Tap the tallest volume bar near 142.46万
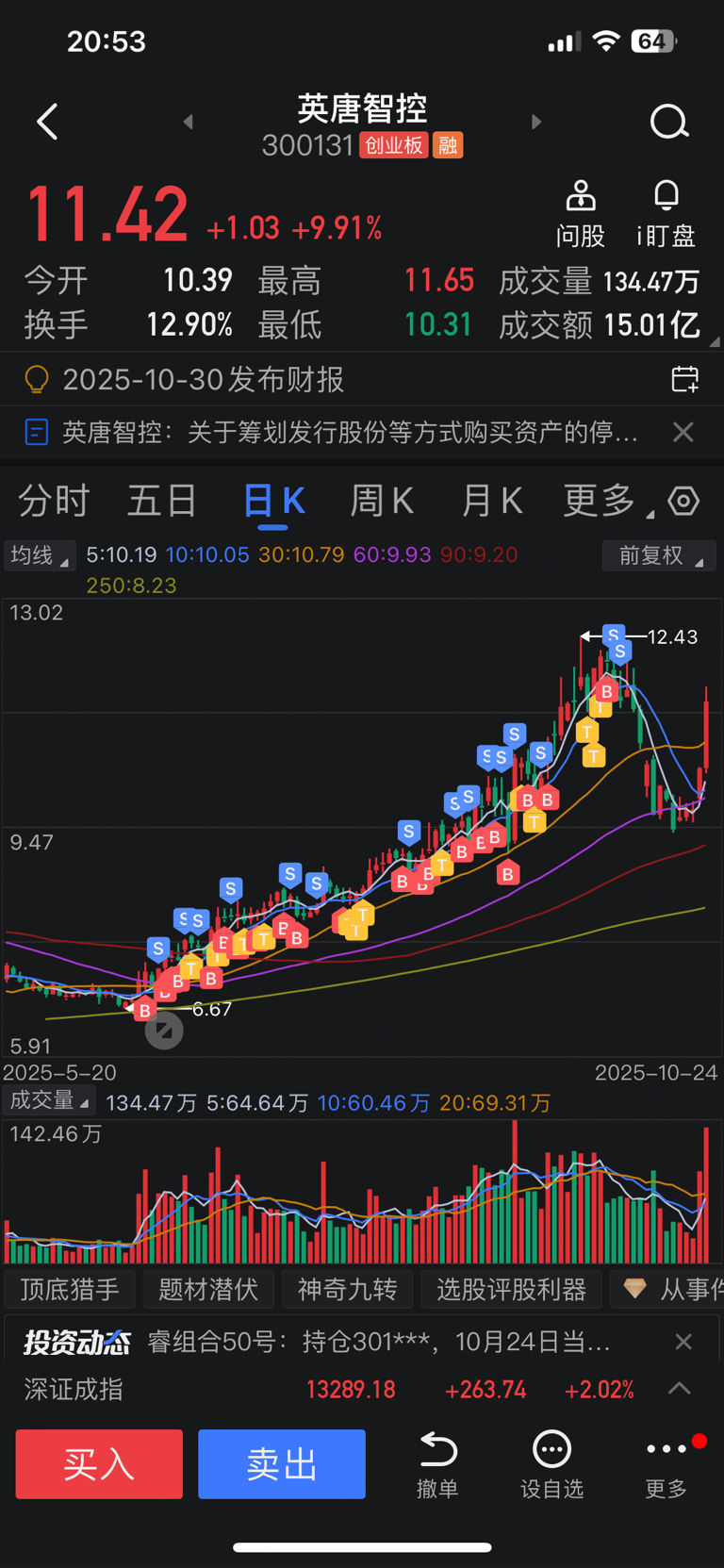The width and height of the screenshot is (724, 1568). [515, 1192]
